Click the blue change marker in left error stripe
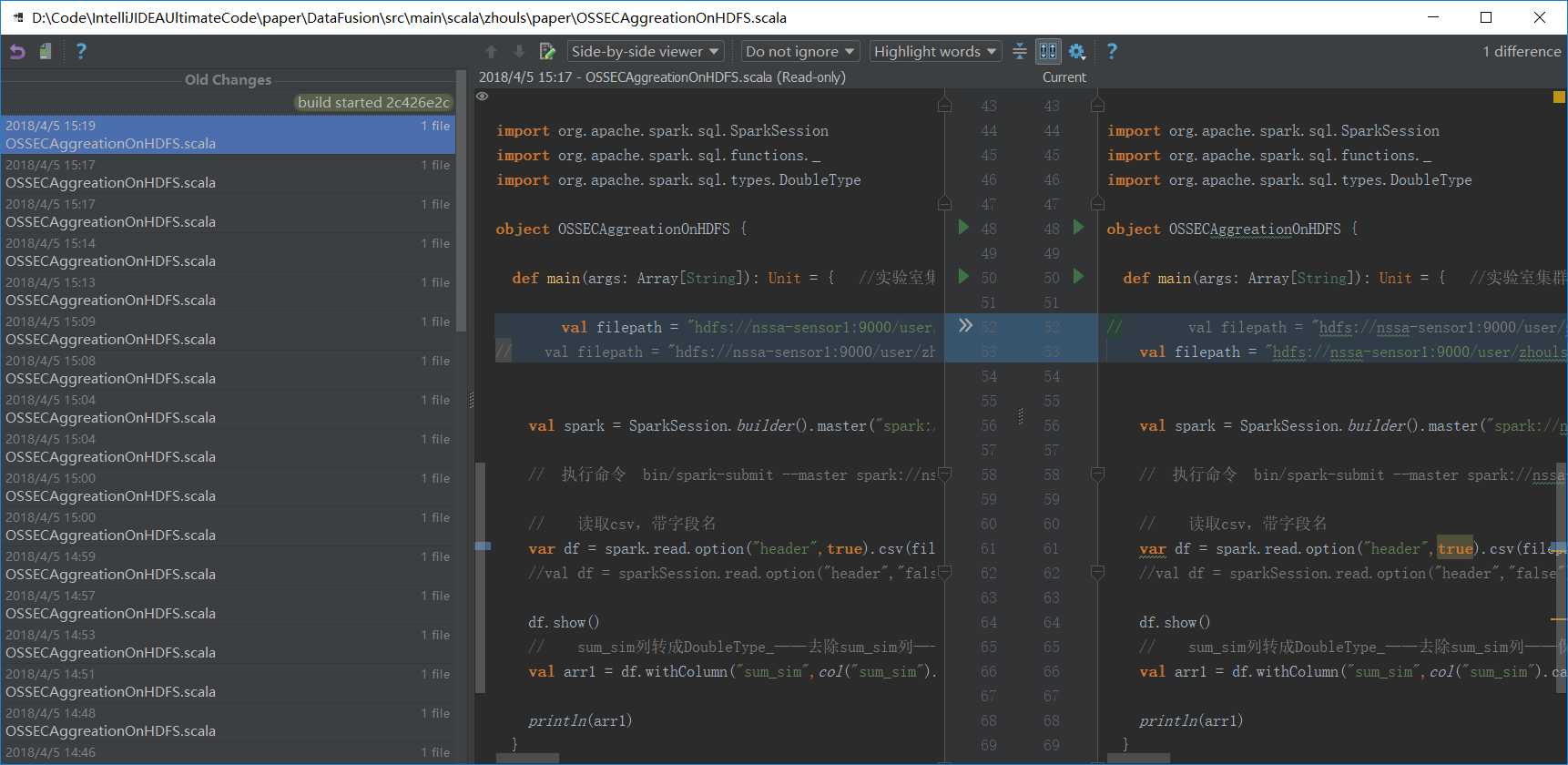The width and height of the screenshot is (1568, 765). [x=483, y=546]
